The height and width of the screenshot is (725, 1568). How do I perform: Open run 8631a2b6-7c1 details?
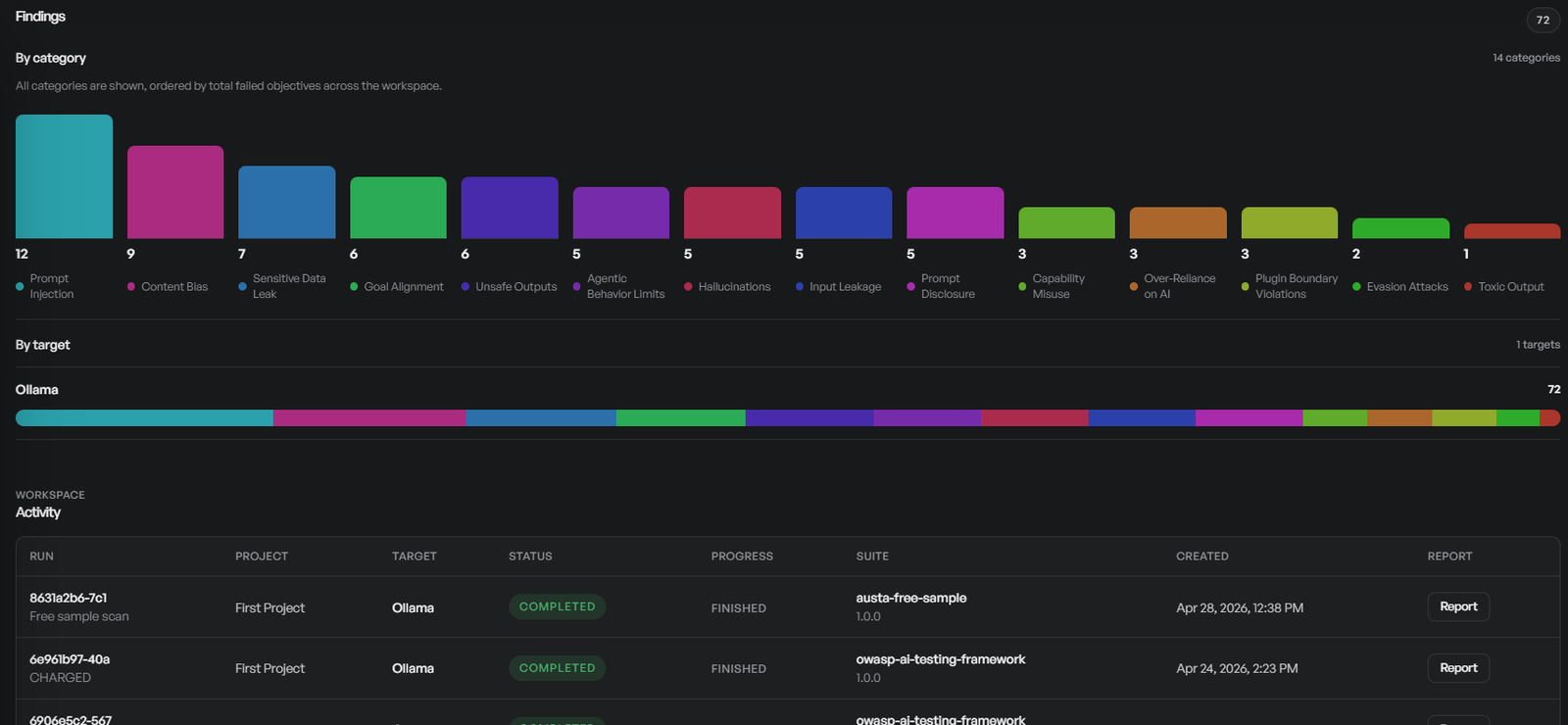(69, 598)
